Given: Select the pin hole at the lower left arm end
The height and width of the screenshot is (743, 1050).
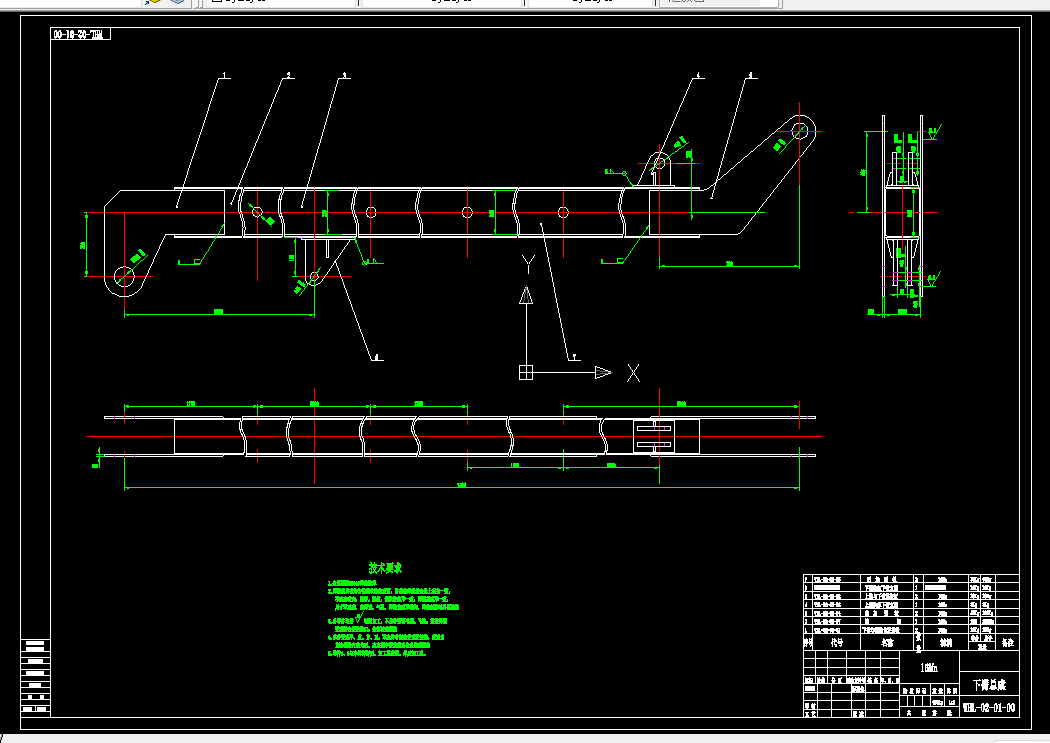Looking at the screenshot, I should pyautogui.click(x=124, y=276).
